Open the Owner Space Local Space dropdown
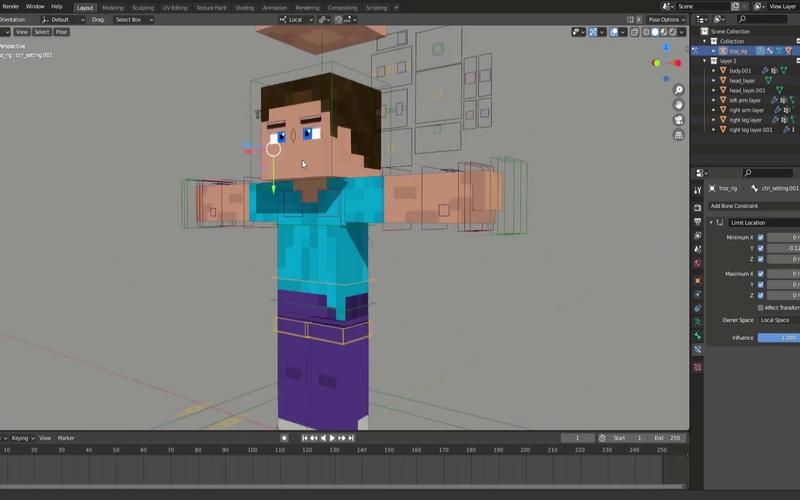The width and height of the screenshot is (800, 500). [779, 320]
